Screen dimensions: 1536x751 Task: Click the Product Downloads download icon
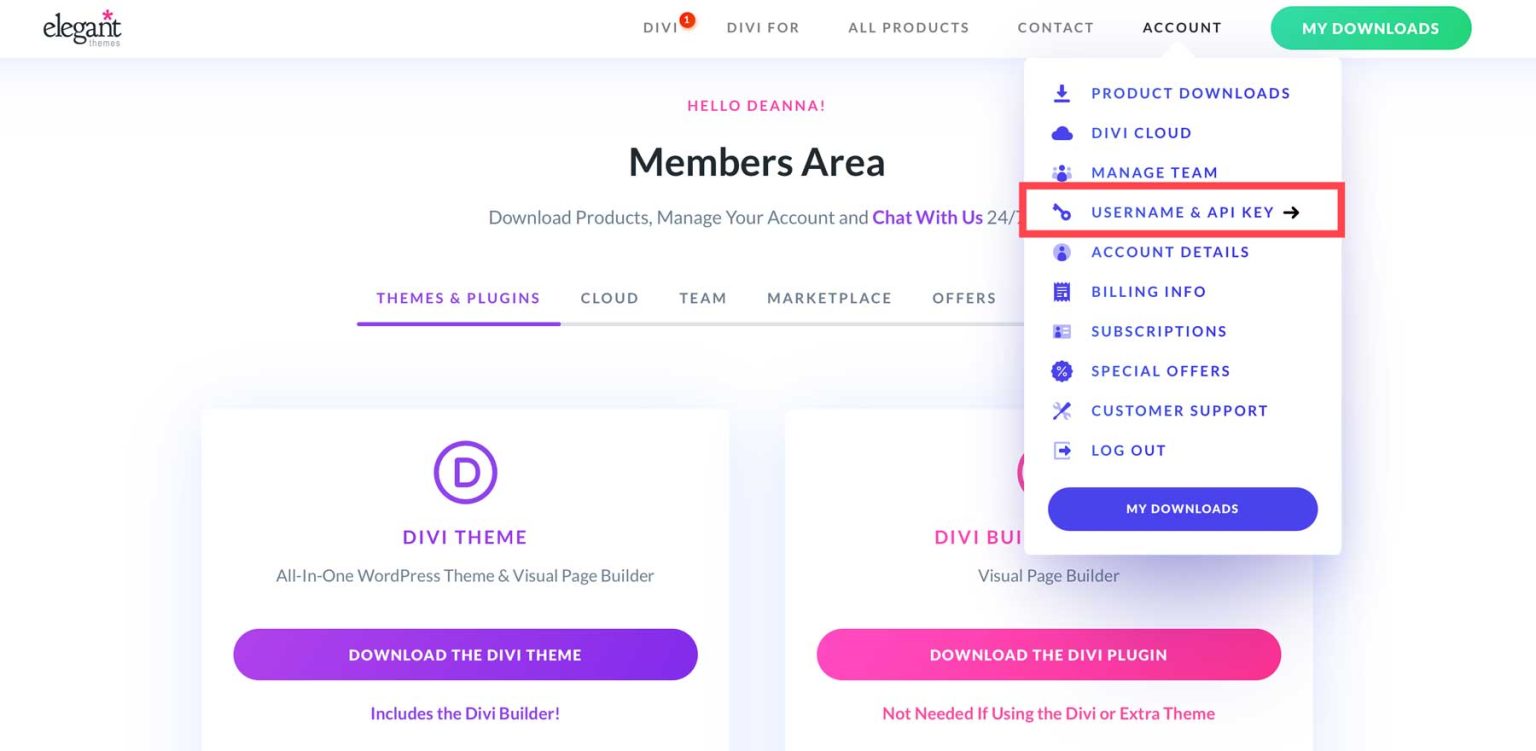(x=1060, y=93)
